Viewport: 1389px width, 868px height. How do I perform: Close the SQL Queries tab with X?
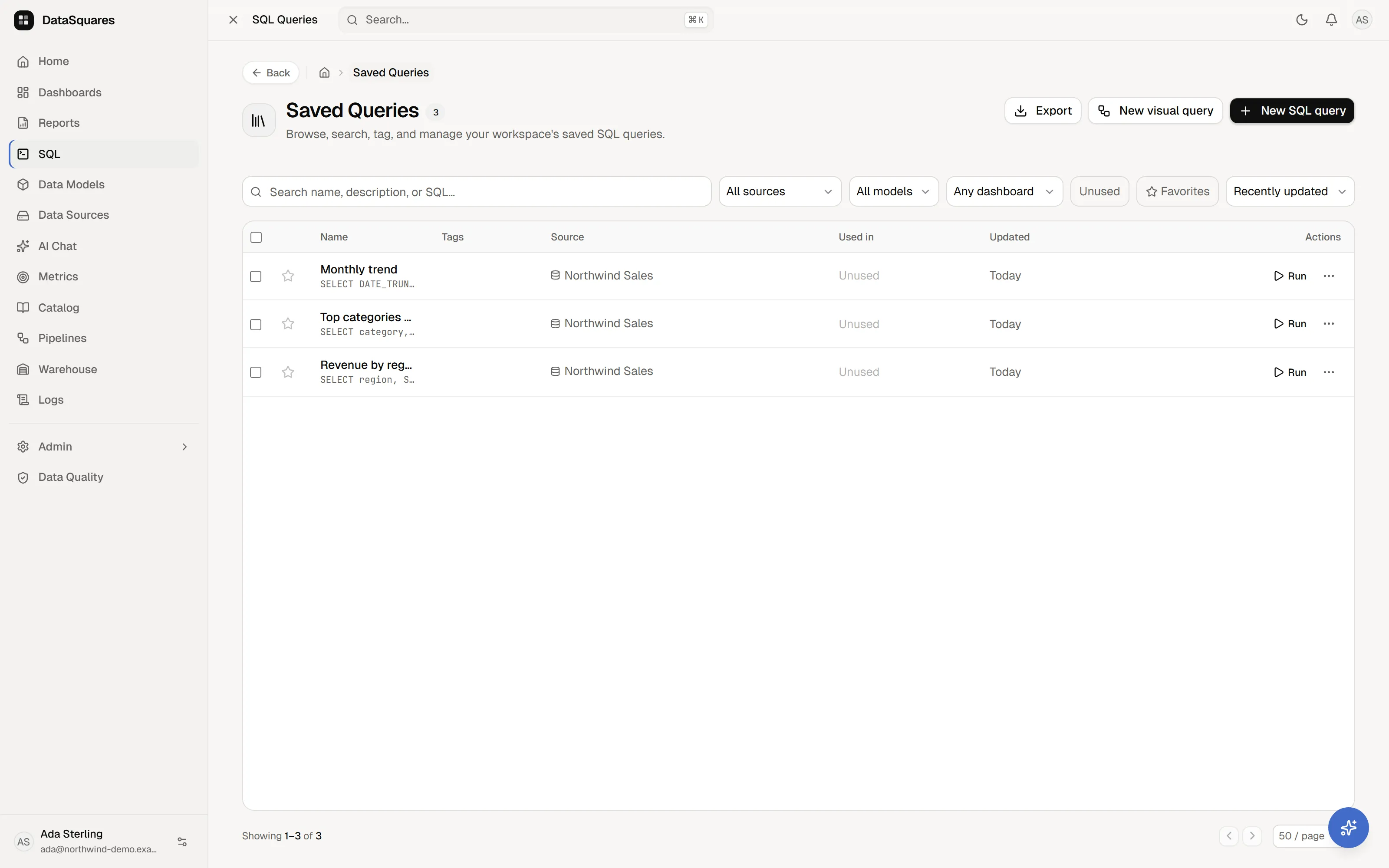tap(233, 20)
